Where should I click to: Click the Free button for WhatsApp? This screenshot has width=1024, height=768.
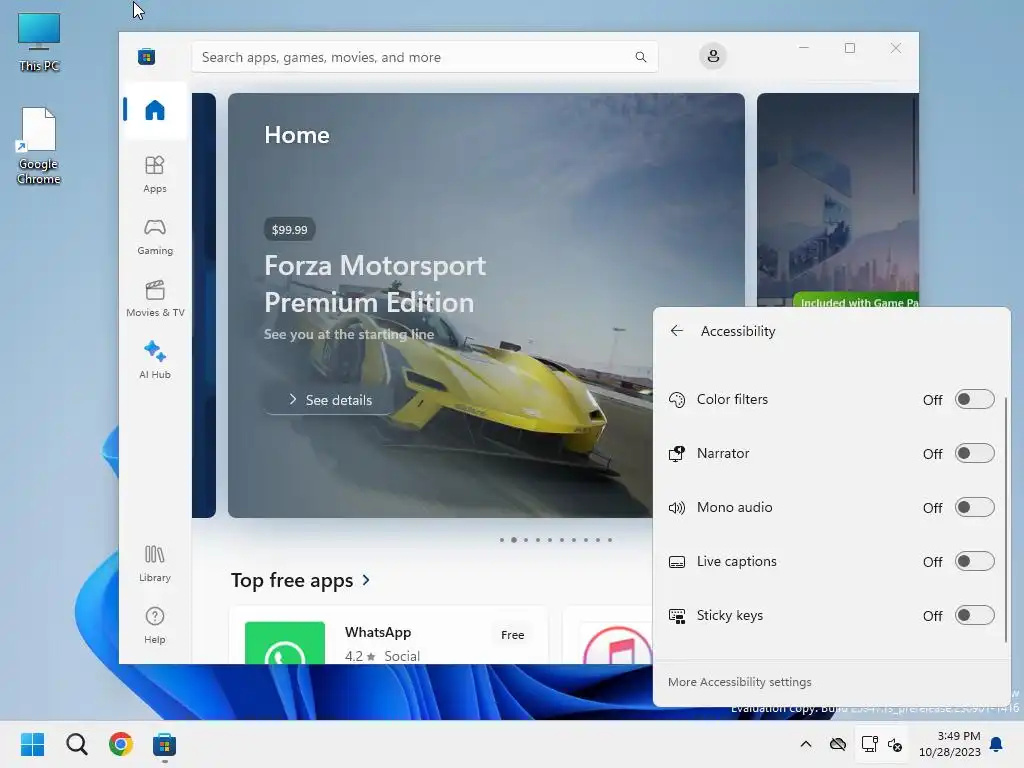513,635
